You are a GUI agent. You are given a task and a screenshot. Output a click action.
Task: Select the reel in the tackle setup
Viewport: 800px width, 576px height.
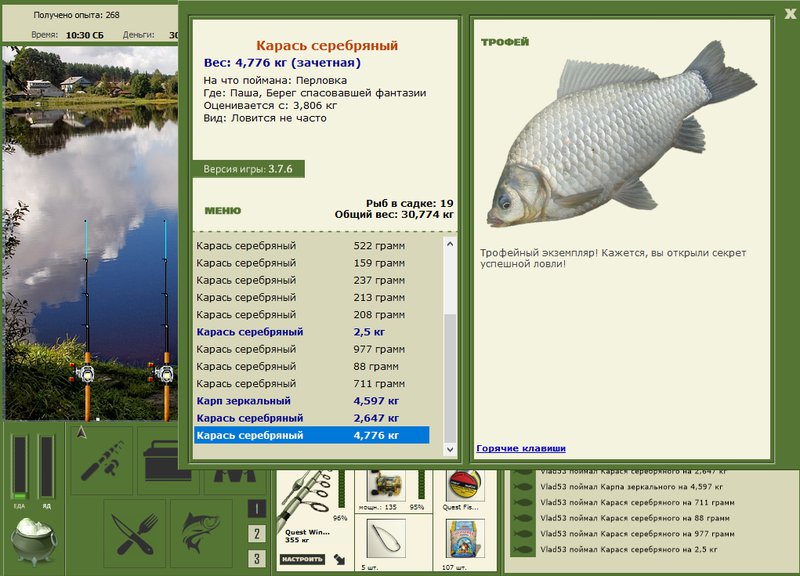(386, 485)
